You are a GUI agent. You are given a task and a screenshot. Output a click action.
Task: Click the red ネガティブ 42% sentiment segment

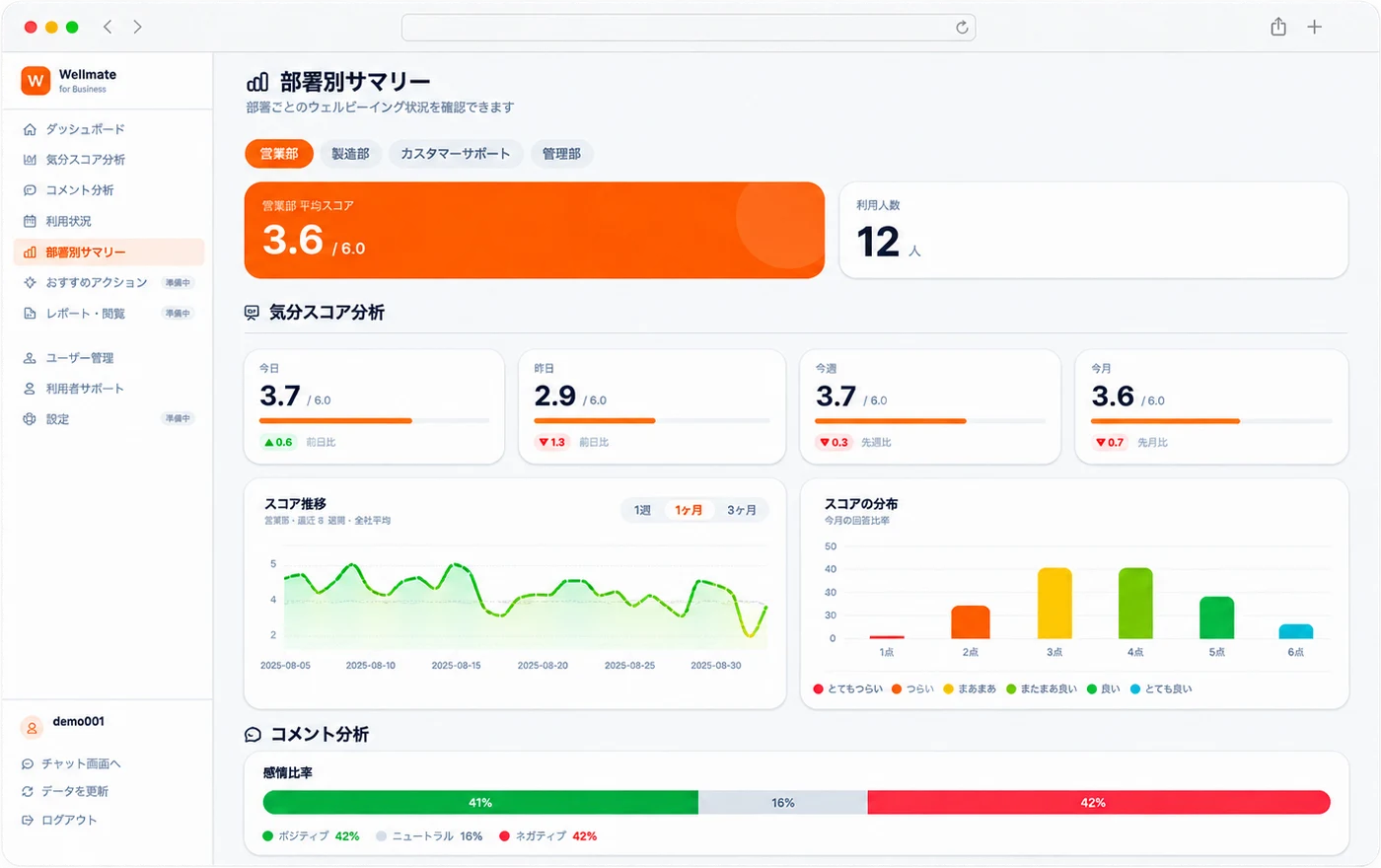point(1099,803)
